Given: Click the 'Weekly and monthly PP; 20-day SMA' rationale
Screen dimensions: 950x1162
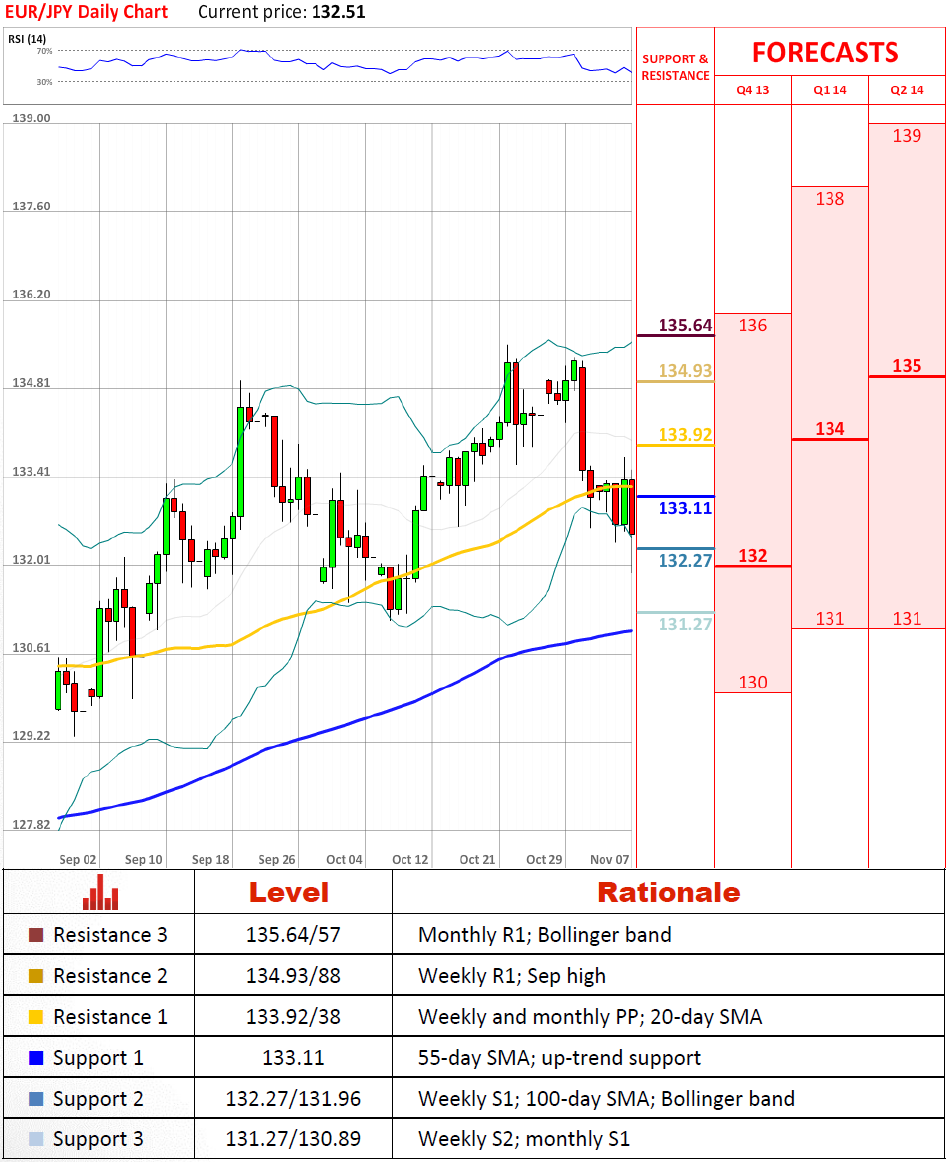Looking at the screenshot, I should tap(590, 1017).
